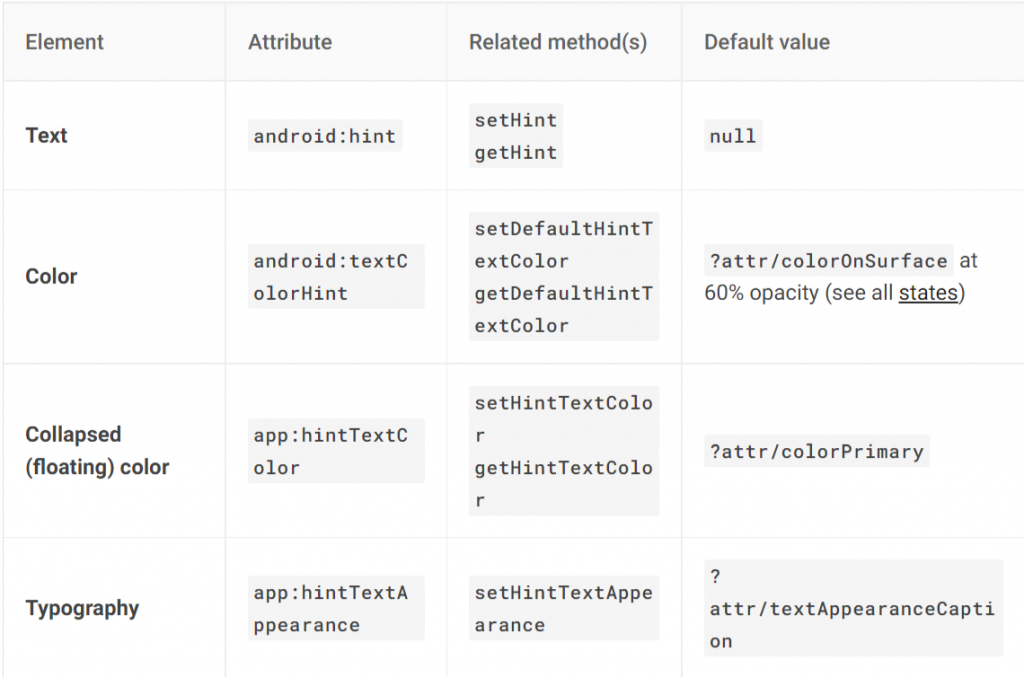Click the "Element" column header
Image resolution: width=1024 pixels, height=677 pixels.
click(x=64, y=42)
